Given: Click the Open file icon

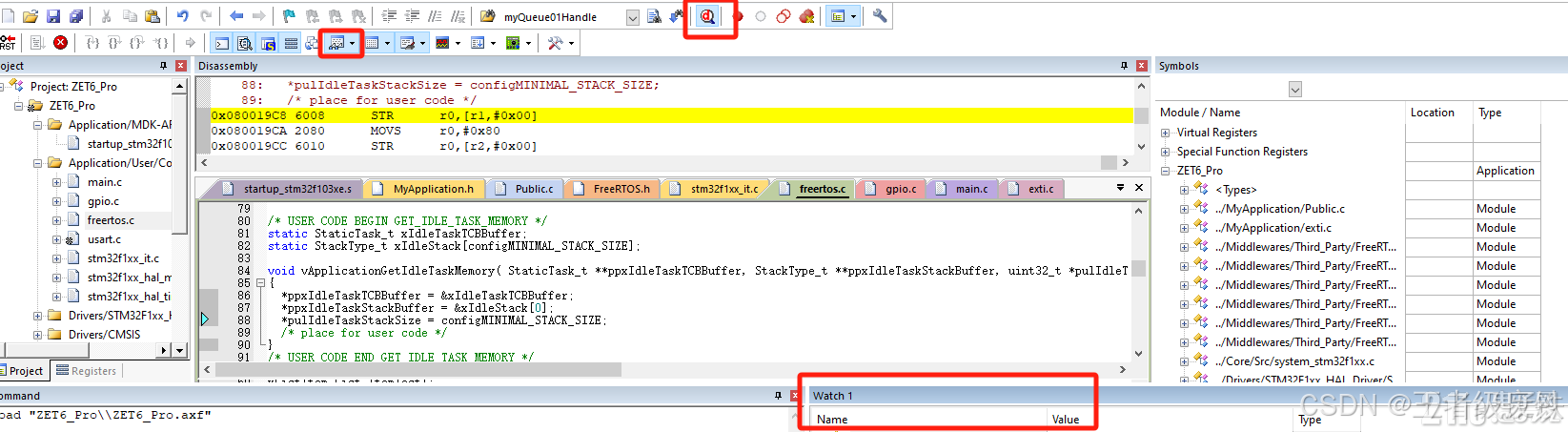Looking at the screenshot, I should click(x=31, y=16).
